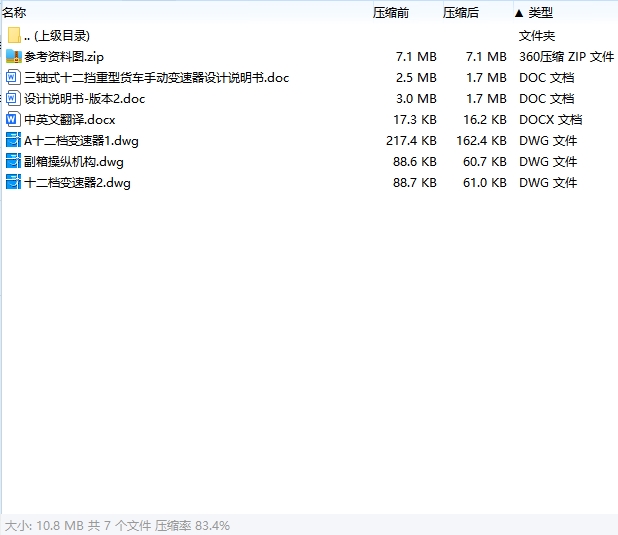Viewport: 618px width, 535px height.
Task: Select the file 副箱操纵机构.dwg
Action: click(74, 162)
